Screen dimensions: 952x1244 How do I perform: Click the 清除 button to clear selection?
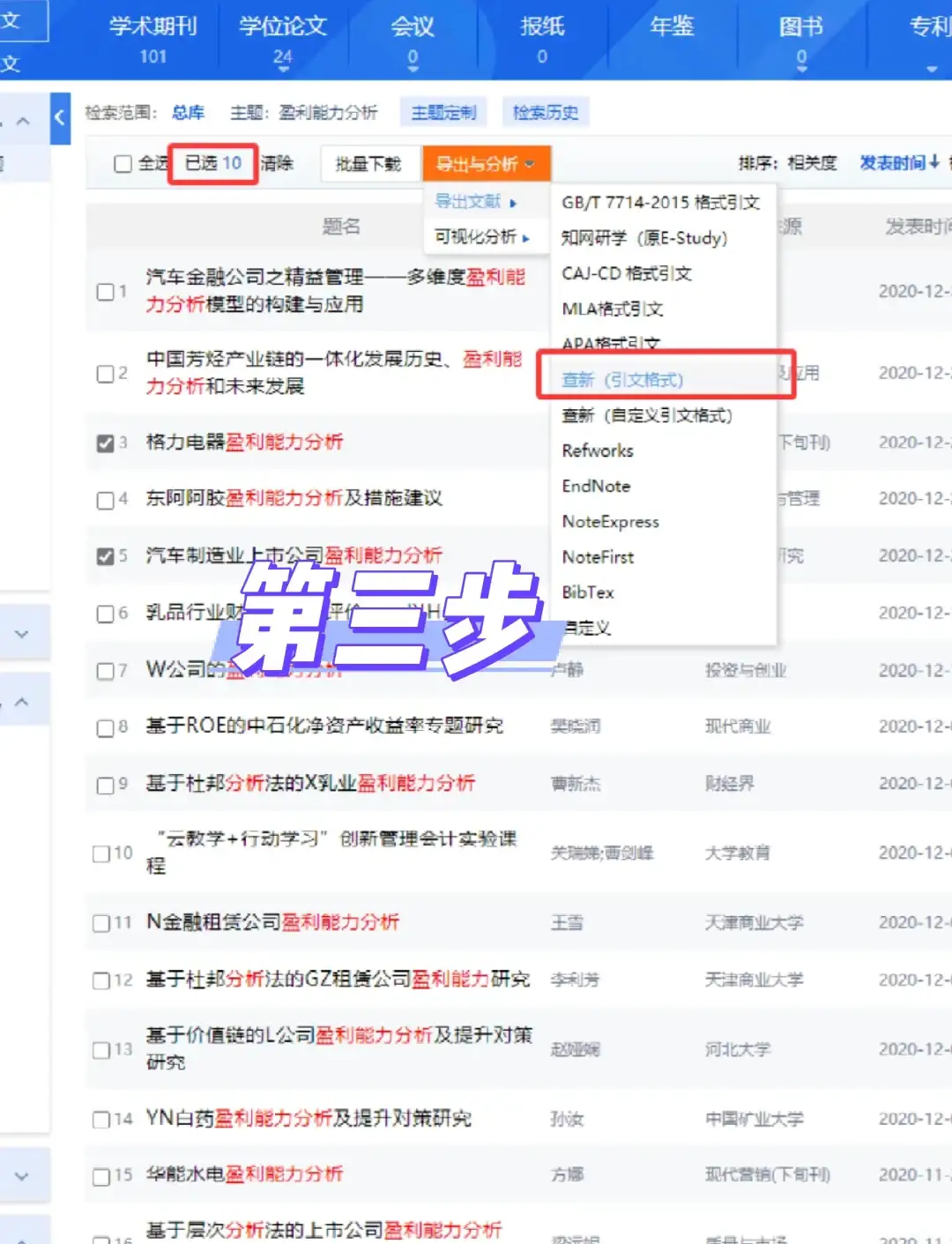[x=279, y=163]
